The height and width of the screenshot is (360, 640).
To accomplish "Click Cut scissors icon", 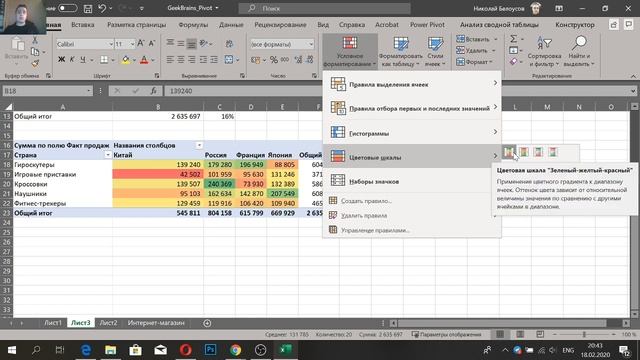I will click(35, 40).
